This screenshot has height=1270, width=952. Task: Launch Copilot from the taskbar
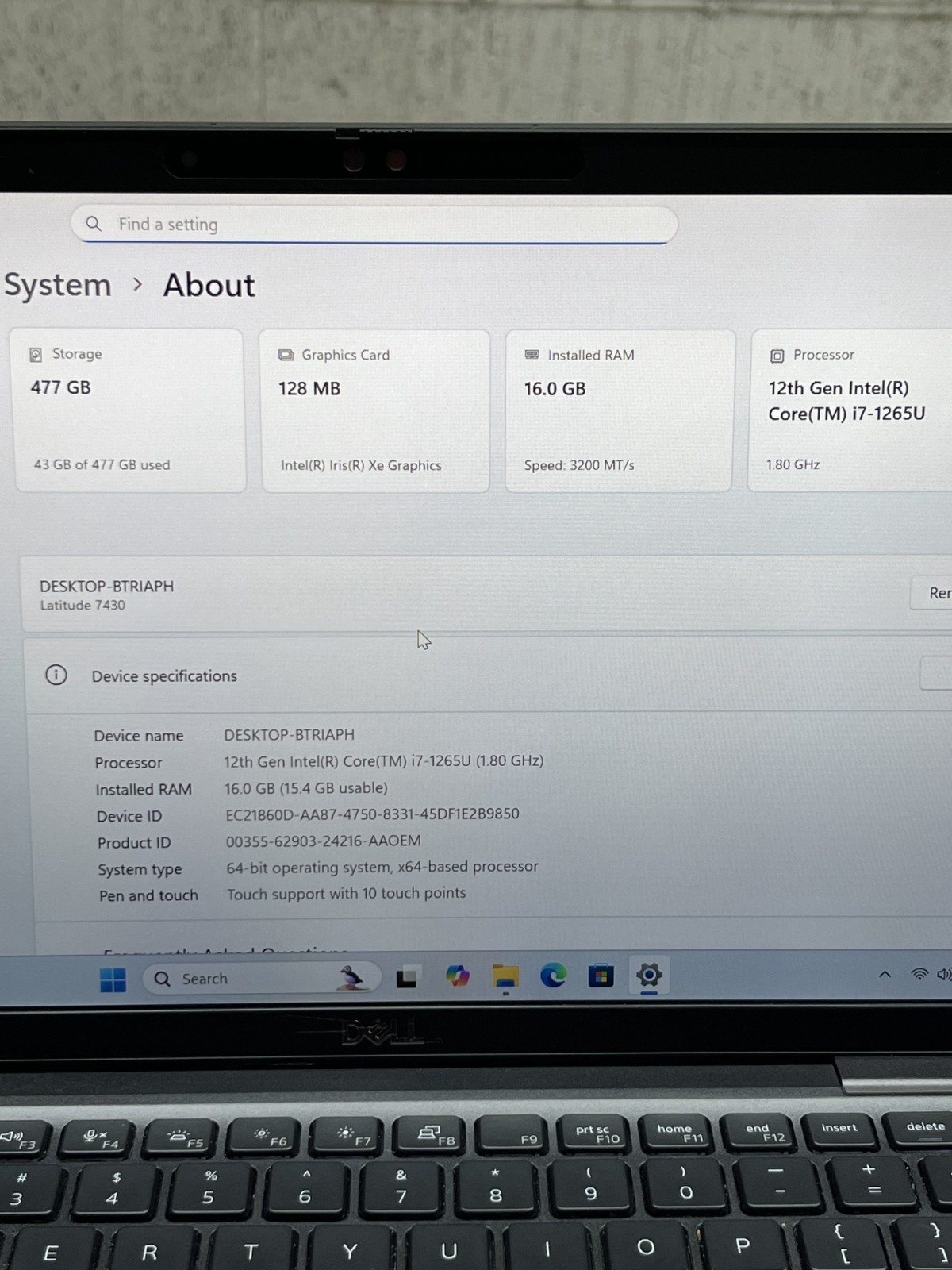pyautogui.click(x=457, y=976)
